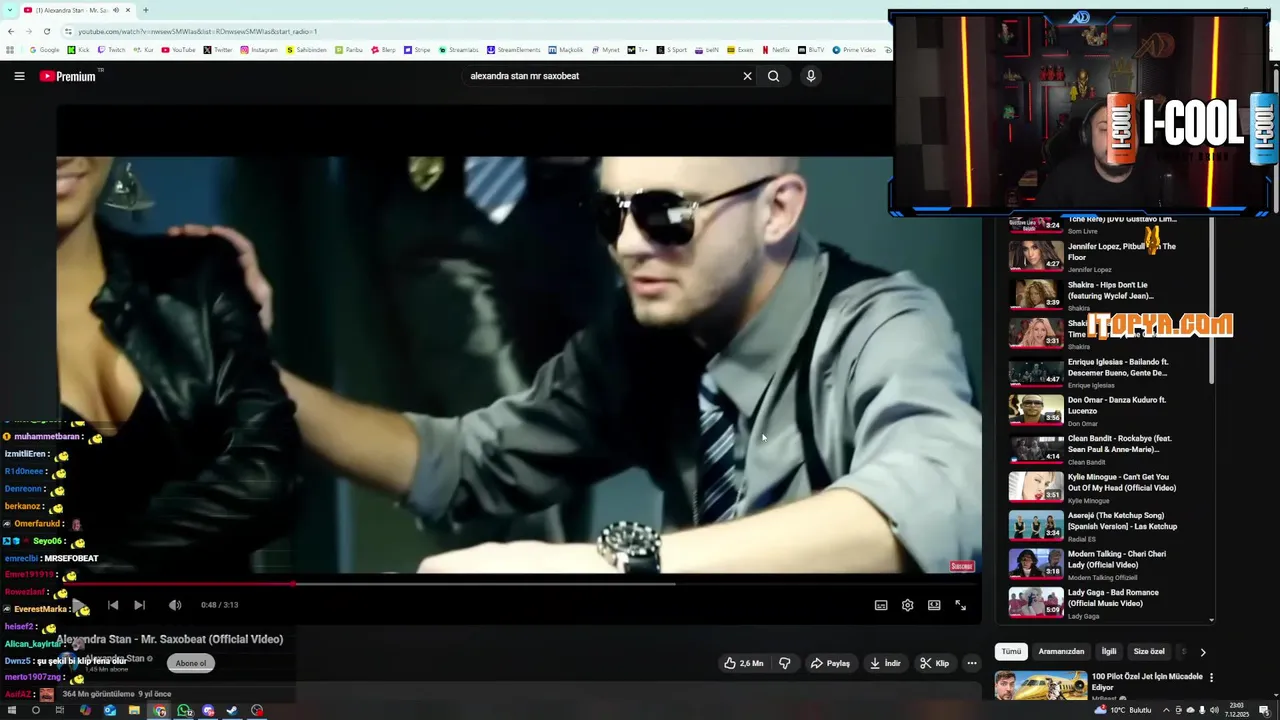
Task: Open the Netflix bookmark
Action: pos(775,50)
